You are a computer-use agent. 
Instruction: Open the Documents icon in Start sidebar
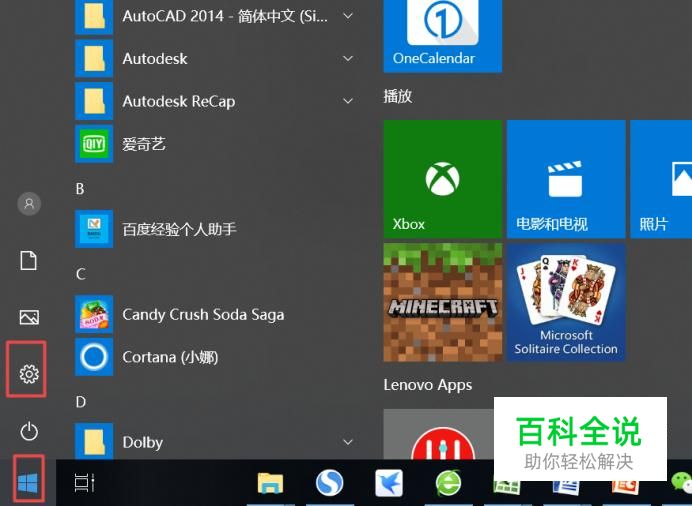pyautogui.click(x=29, y=260)
